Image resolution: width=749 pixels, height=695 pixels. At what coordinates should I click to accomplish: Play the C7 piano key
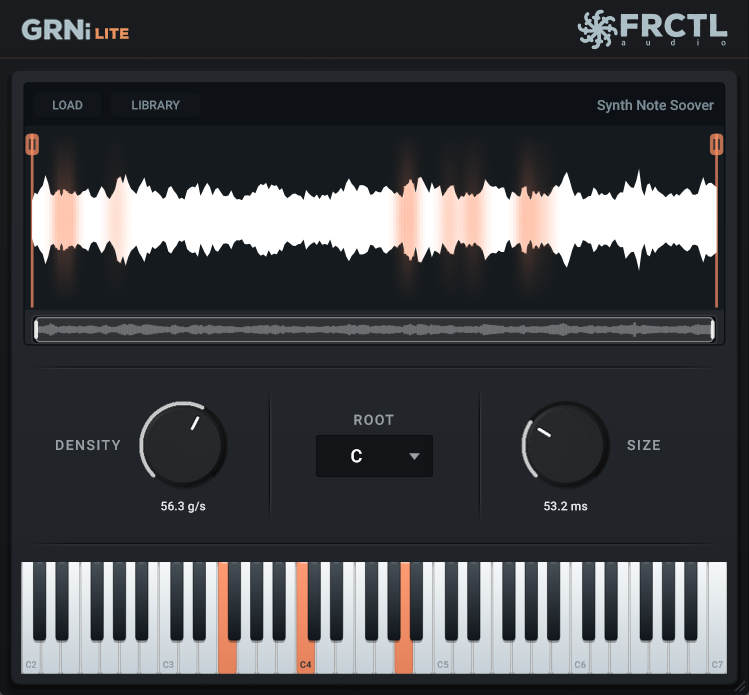pyautogui.click(x=717, y=658)
